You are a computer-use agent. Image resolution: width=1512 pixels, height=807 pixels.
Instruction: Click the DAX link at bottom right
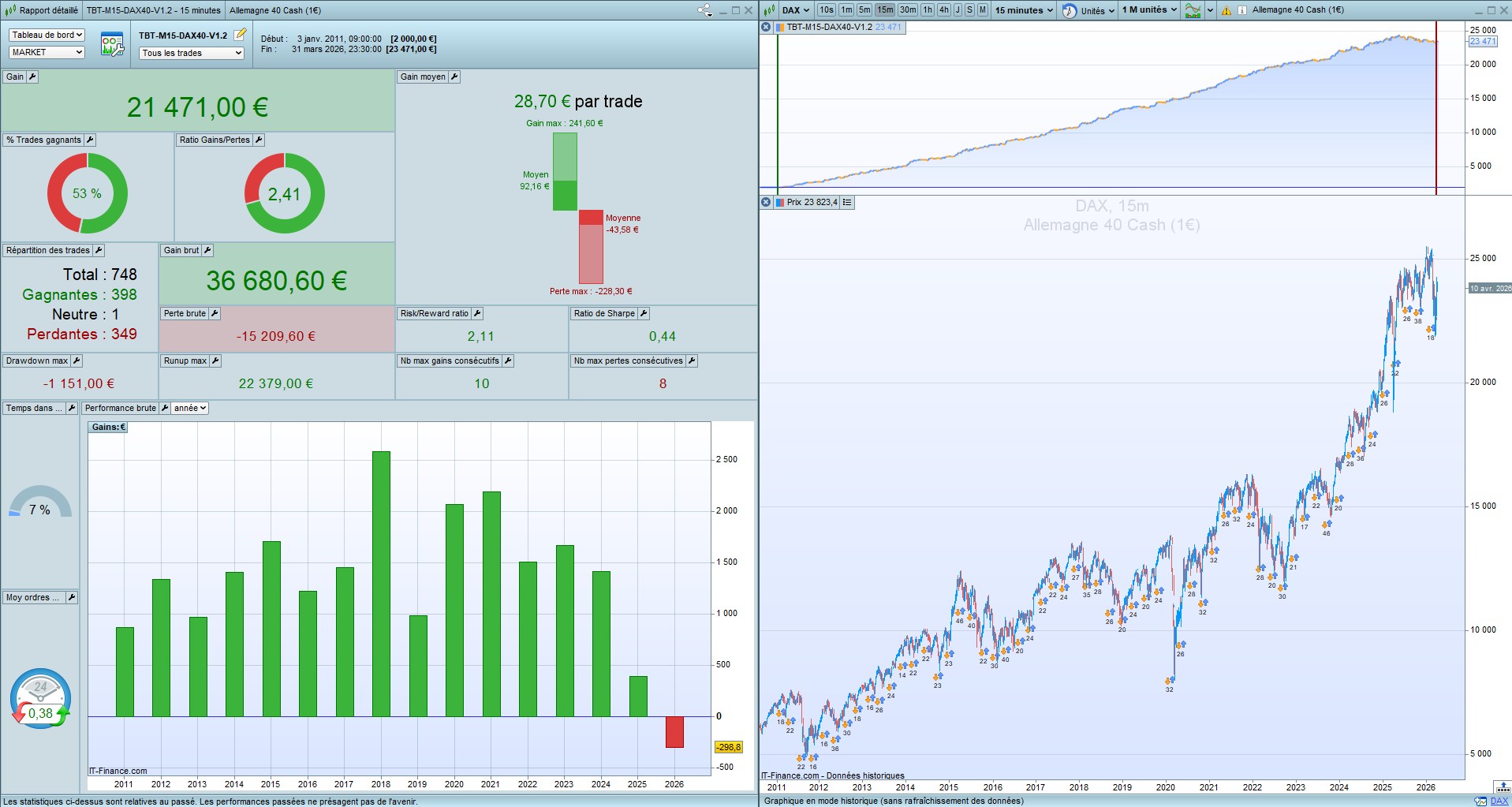coord(1499,801)
